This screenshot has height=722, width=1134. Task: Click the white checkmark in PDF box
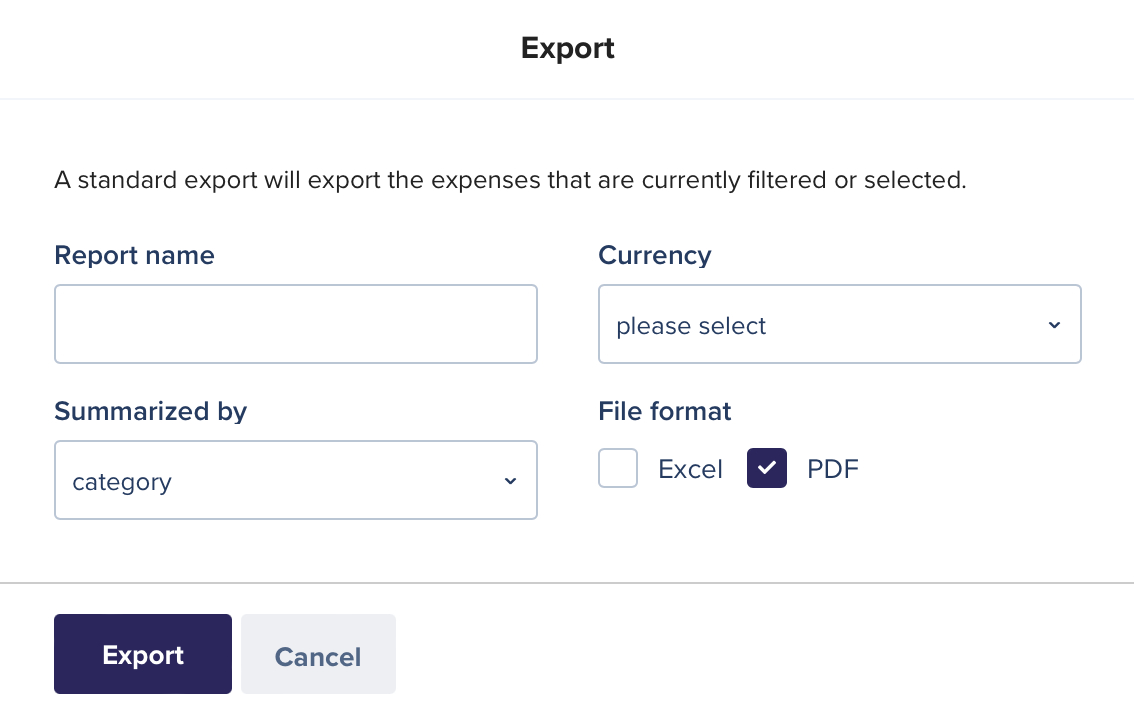767,468
